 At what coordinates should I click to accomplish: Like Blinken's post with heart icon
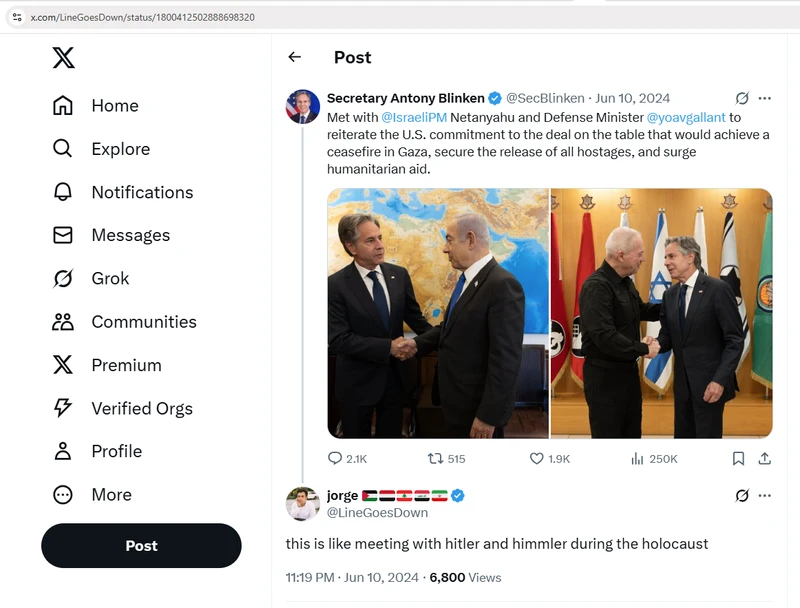(x=537, y=458)
